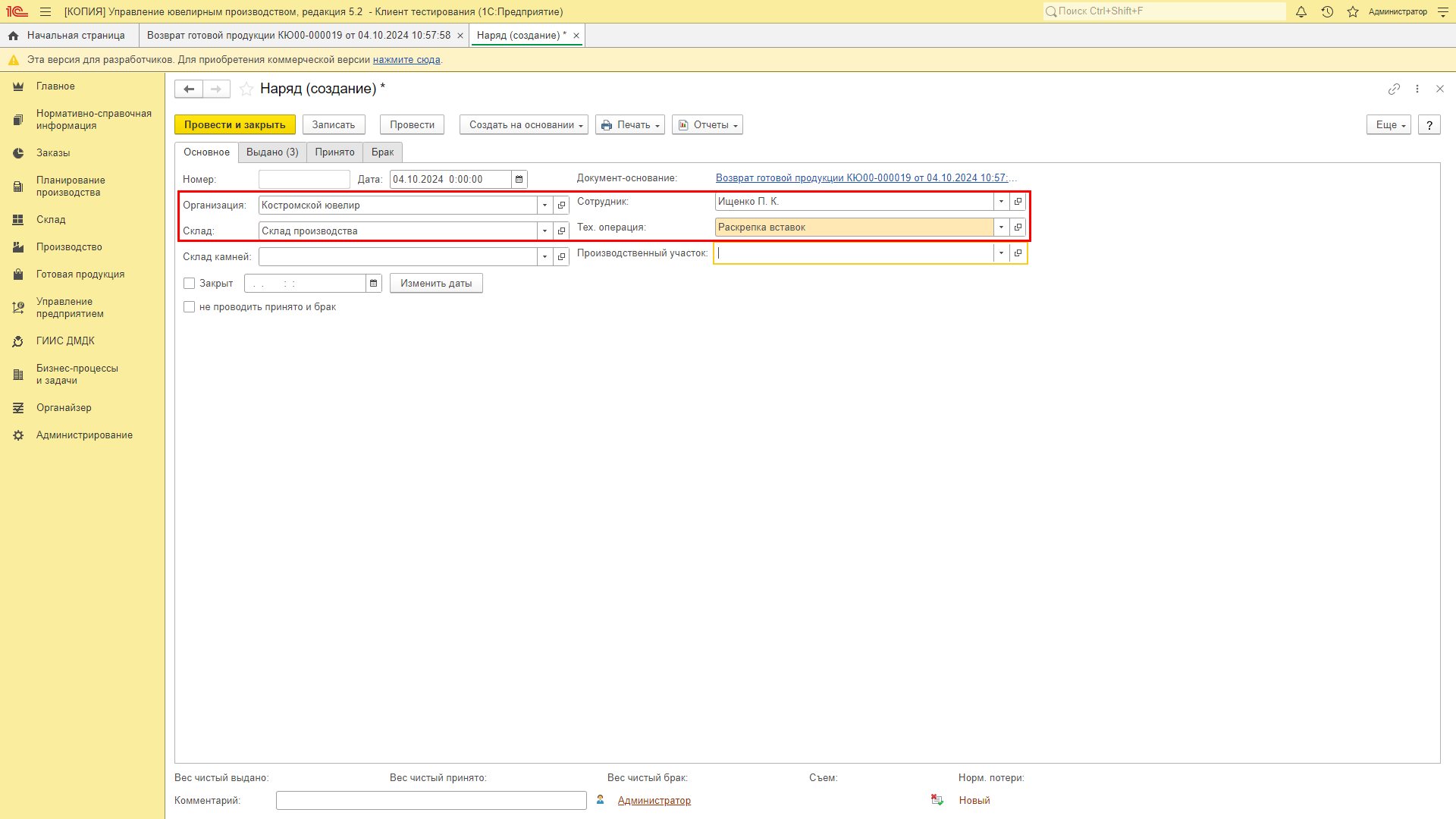Open Документ-основание Возврат готовой продукции link
The image size is (1456, 819).
866,178
